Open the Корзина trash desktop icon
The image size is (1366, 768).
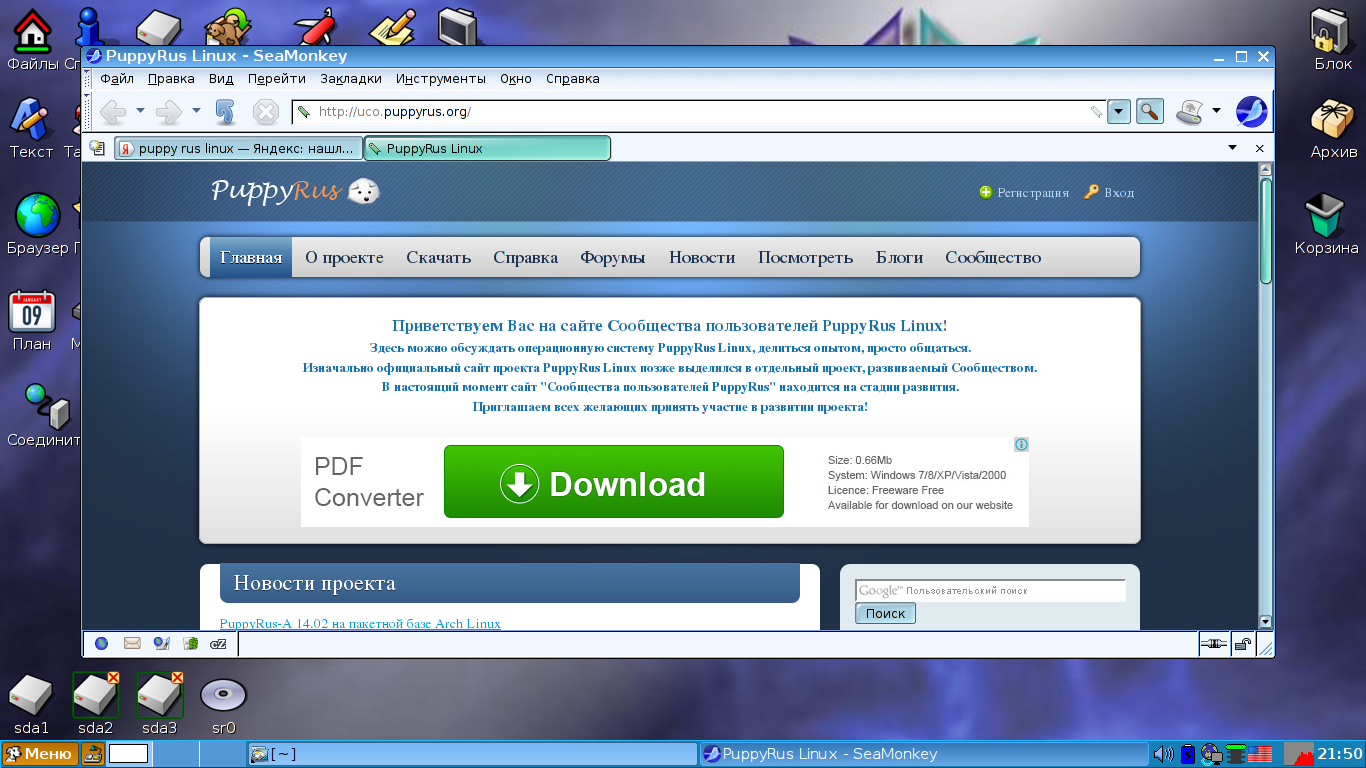pos(1326,215)
